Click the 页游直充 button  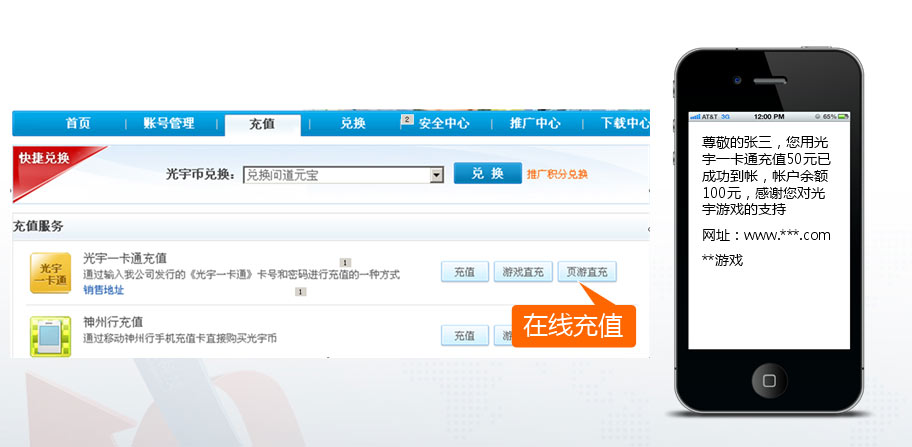click(x=587, y=272)
